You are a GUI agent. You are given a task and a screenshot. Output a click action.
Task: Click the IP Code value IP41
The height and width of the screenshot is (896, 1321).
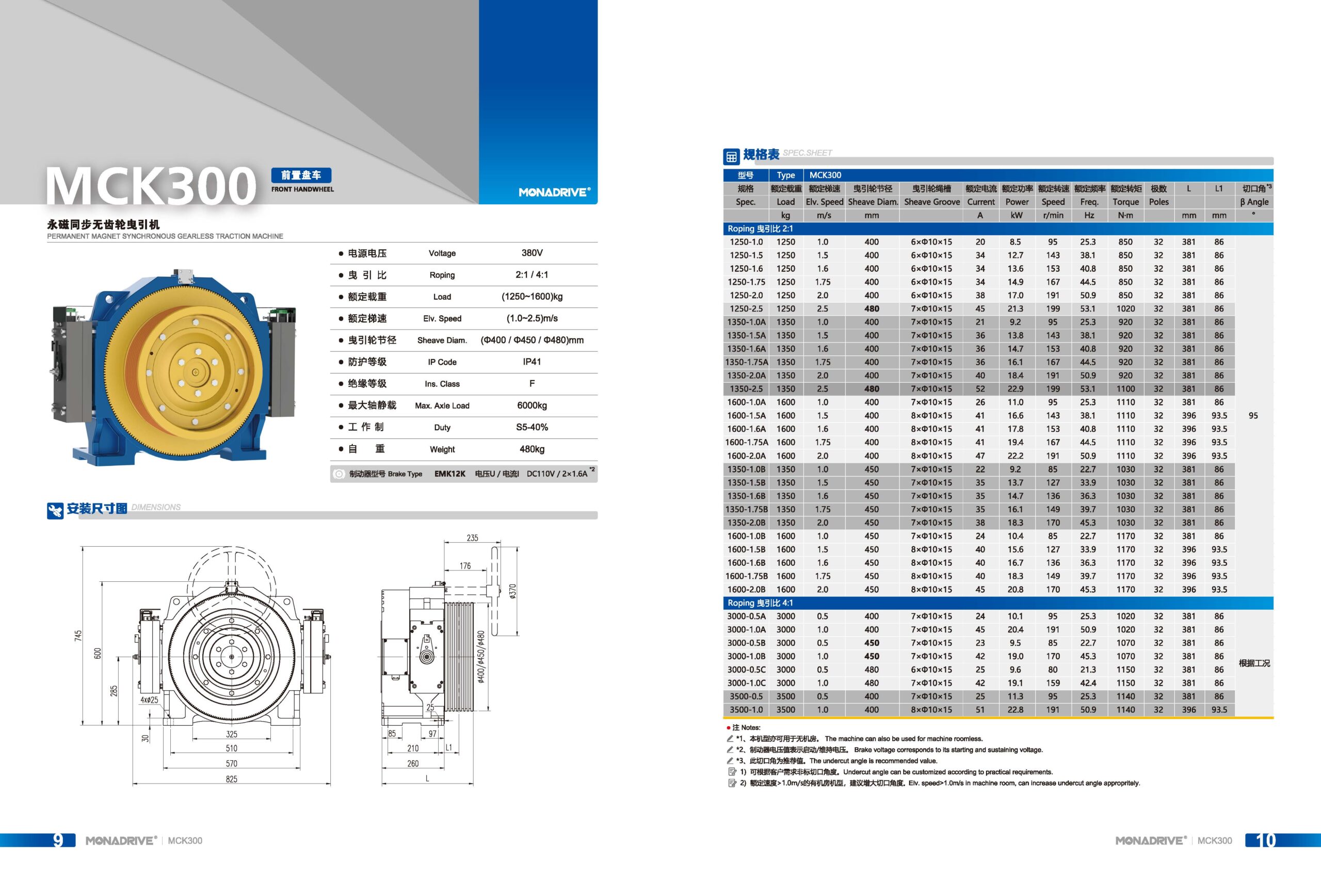coord(532,362)
